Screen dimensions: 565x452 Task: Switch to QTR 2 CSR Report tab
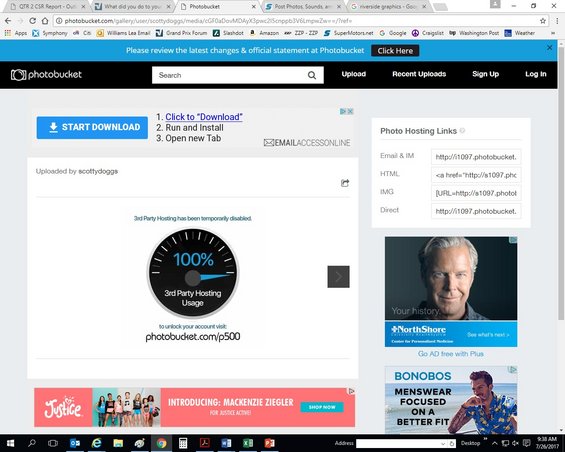48,6
